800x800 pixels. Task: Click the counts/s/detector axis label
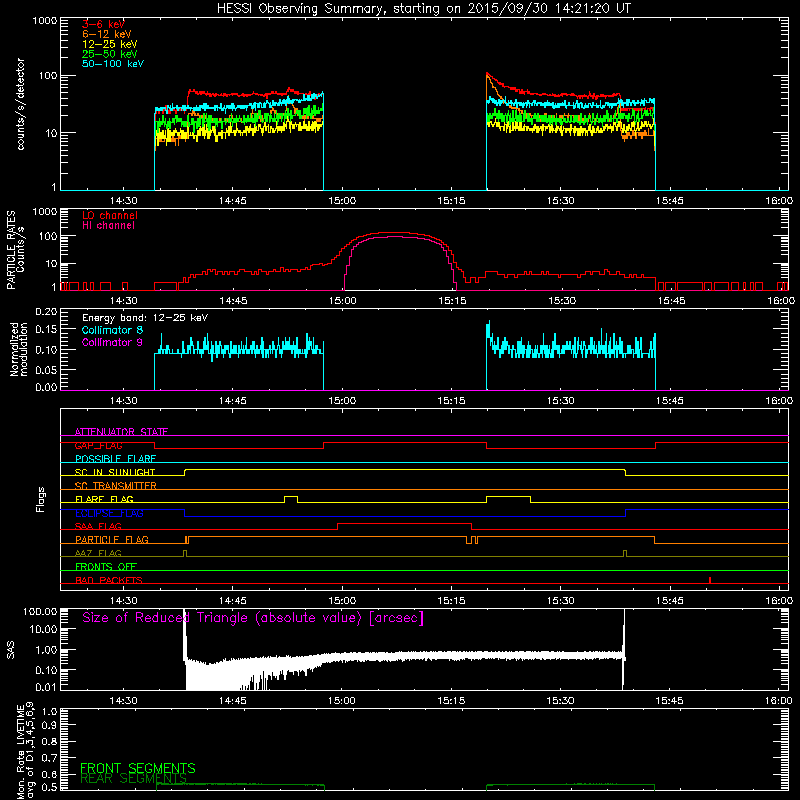click(x=20, y=104)
